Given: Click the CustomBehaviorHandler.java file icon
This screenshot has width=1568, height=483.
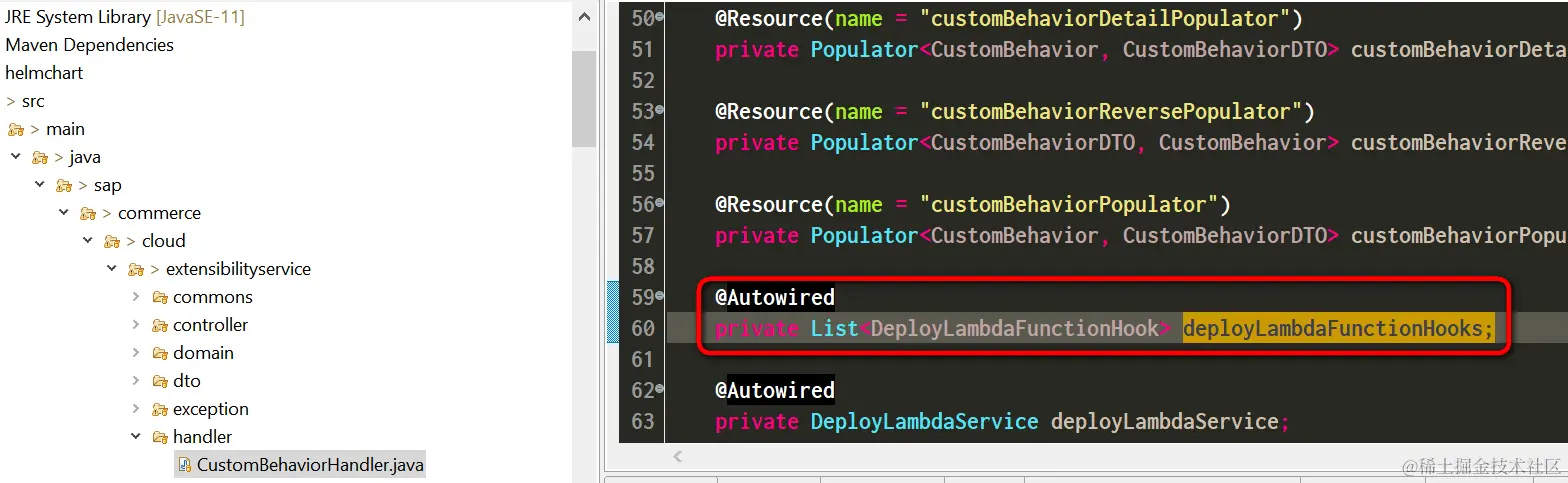Looking at the screenshot, I should click(183, 465).
